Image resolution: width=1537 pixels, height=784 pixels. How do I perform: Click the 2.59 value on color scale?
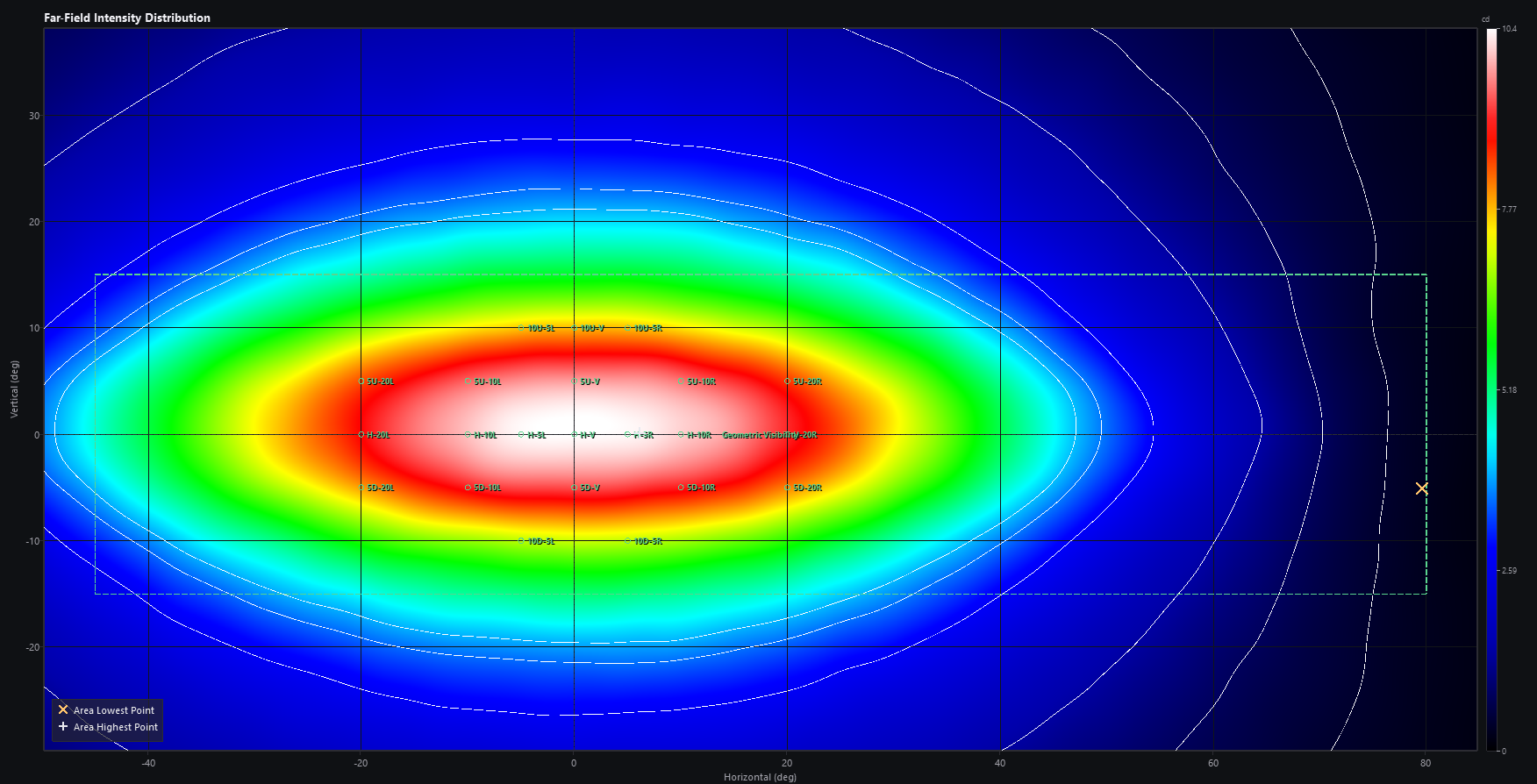tap(1509, 571)
